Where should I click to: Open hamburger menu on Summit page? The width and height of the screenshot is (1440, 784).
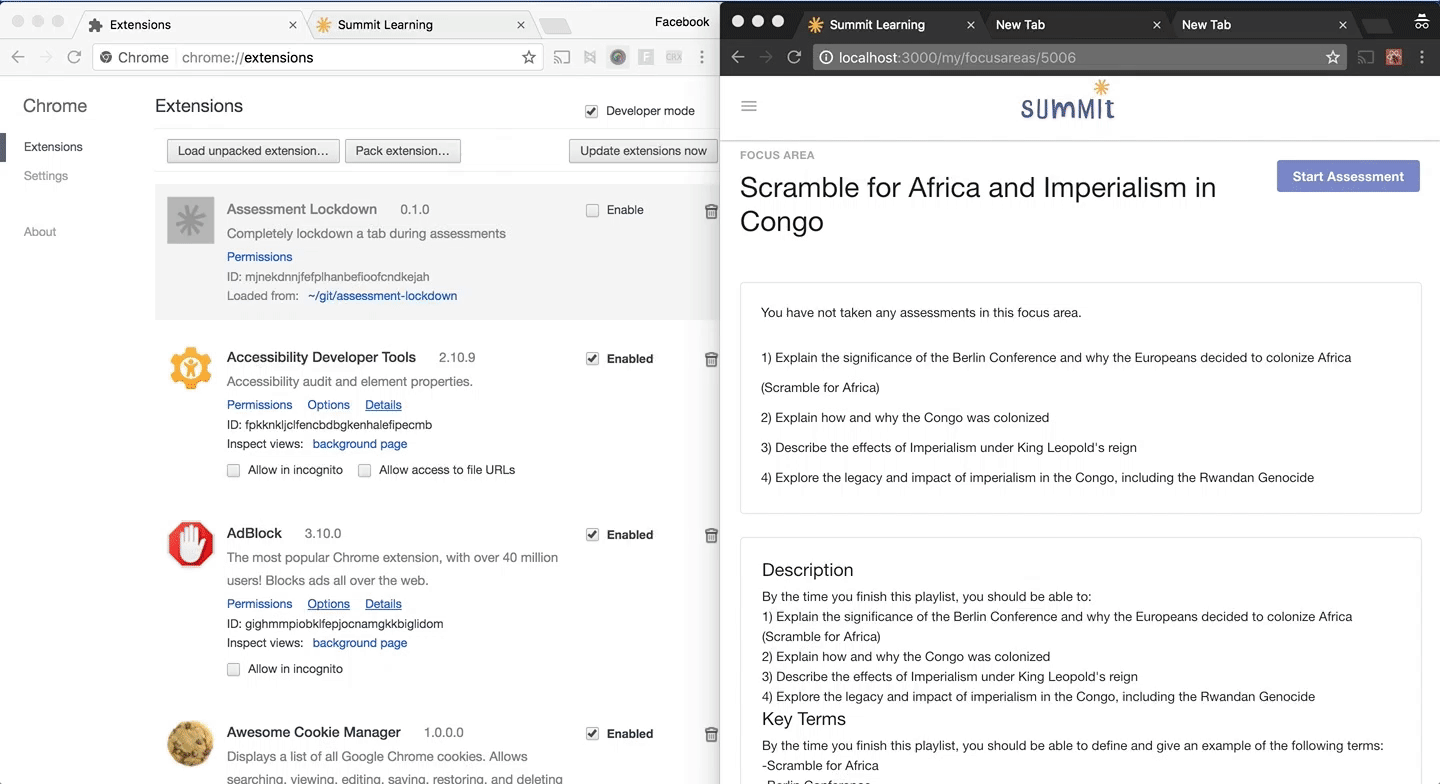click(748, 106)
